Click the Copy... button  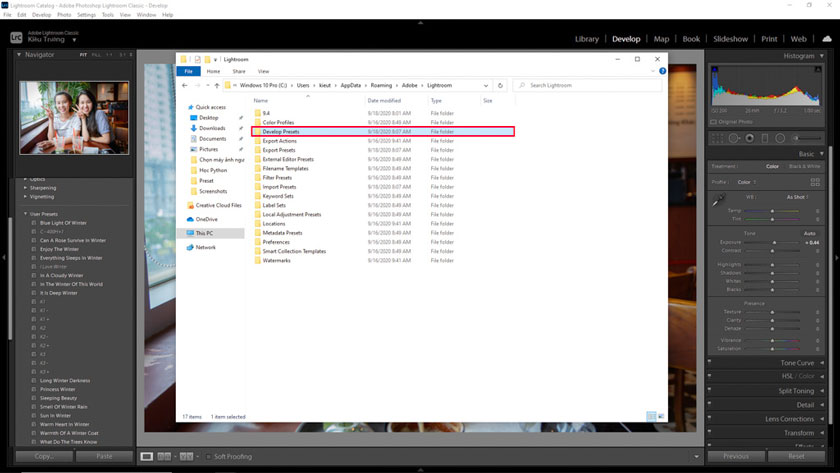(x=44, y=456)
